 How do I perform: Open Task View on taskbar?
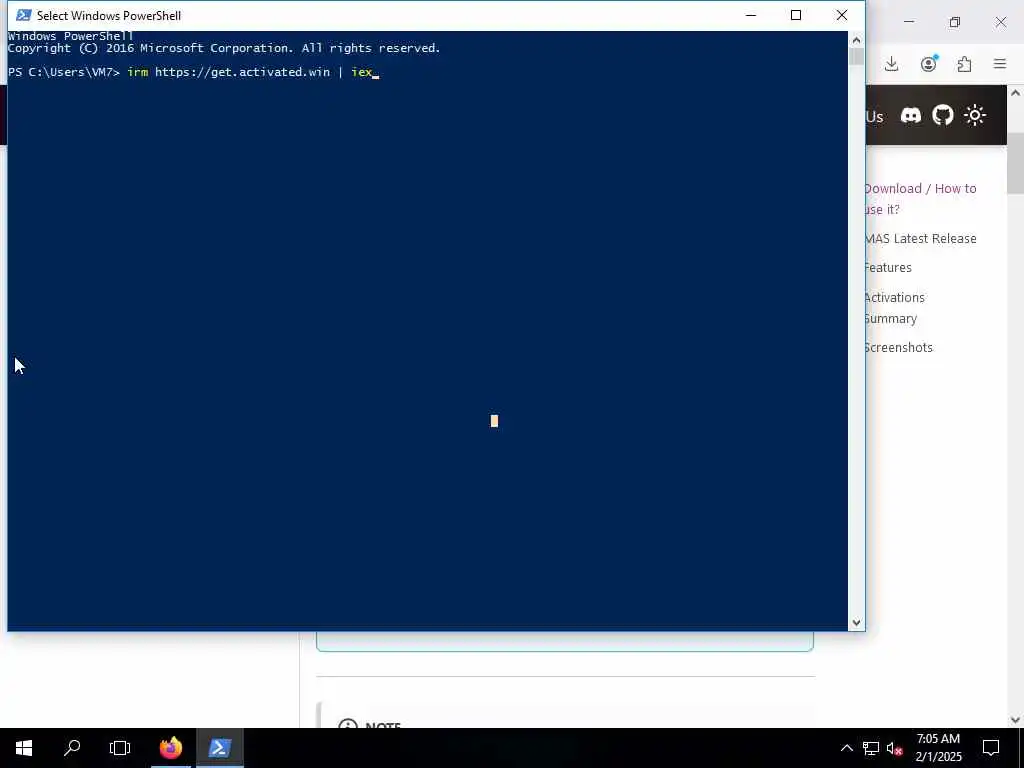(120, 748)
